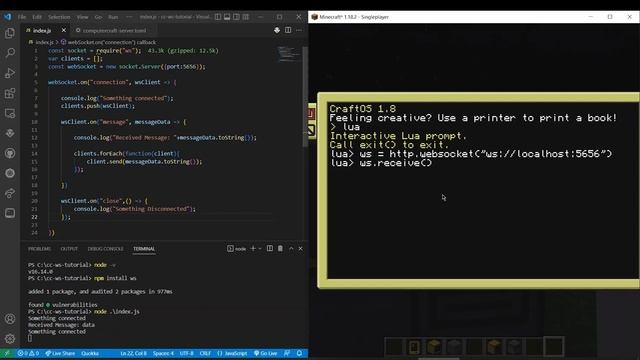This screenshot has height=360, width=640.
Task: Click the remote window status indicator
Action: (x=7, y=353)
